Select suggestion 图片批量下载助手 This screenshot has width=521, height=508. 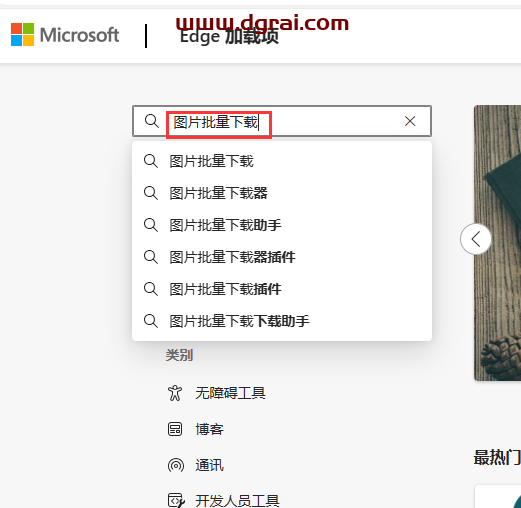click(282, 225)
